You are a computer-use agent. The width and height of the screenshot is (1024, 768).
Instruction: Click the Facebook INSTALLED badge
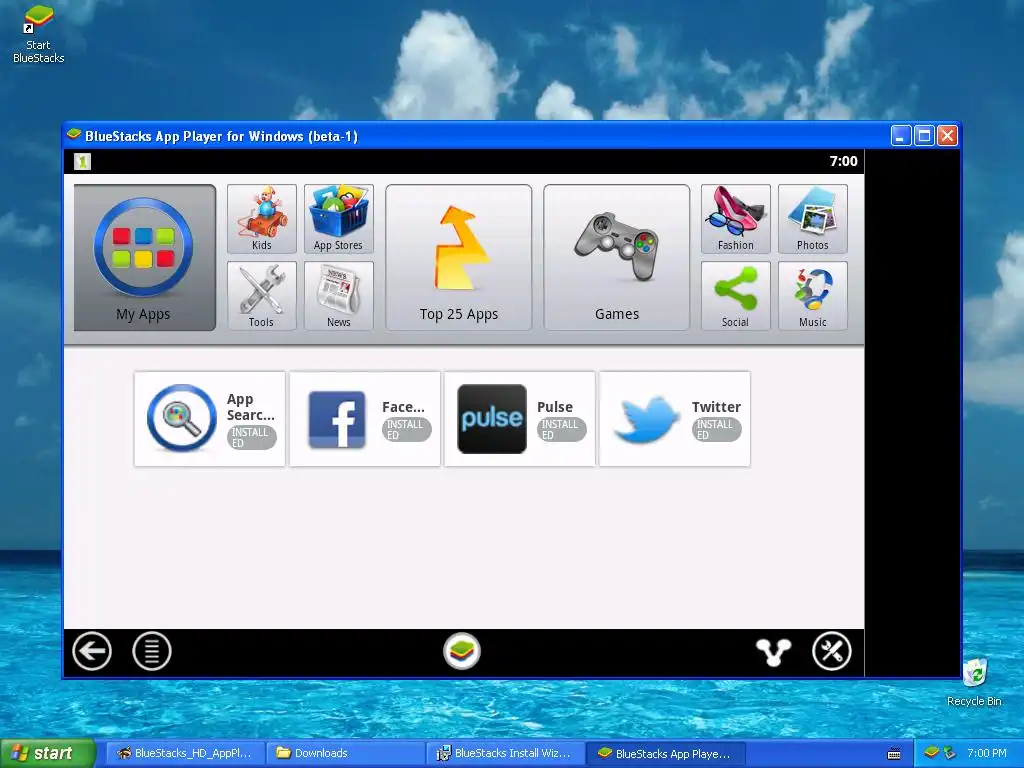click(406, 430)
